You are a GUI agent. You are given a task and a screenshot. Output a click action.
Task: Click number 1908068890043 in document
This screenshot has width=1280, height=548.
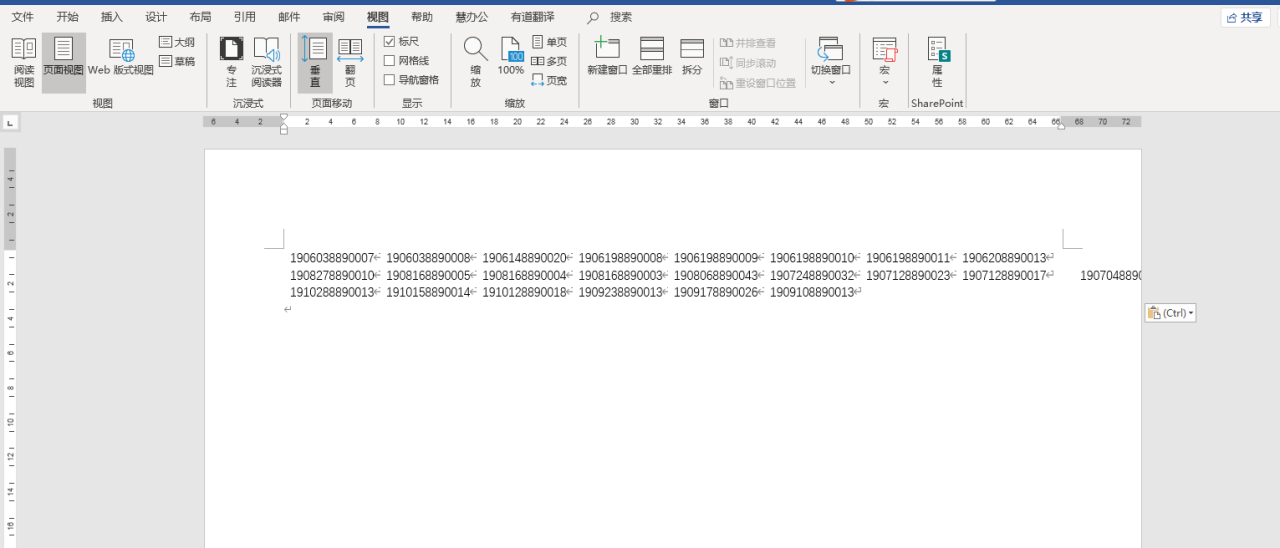(x=716, y=275)
